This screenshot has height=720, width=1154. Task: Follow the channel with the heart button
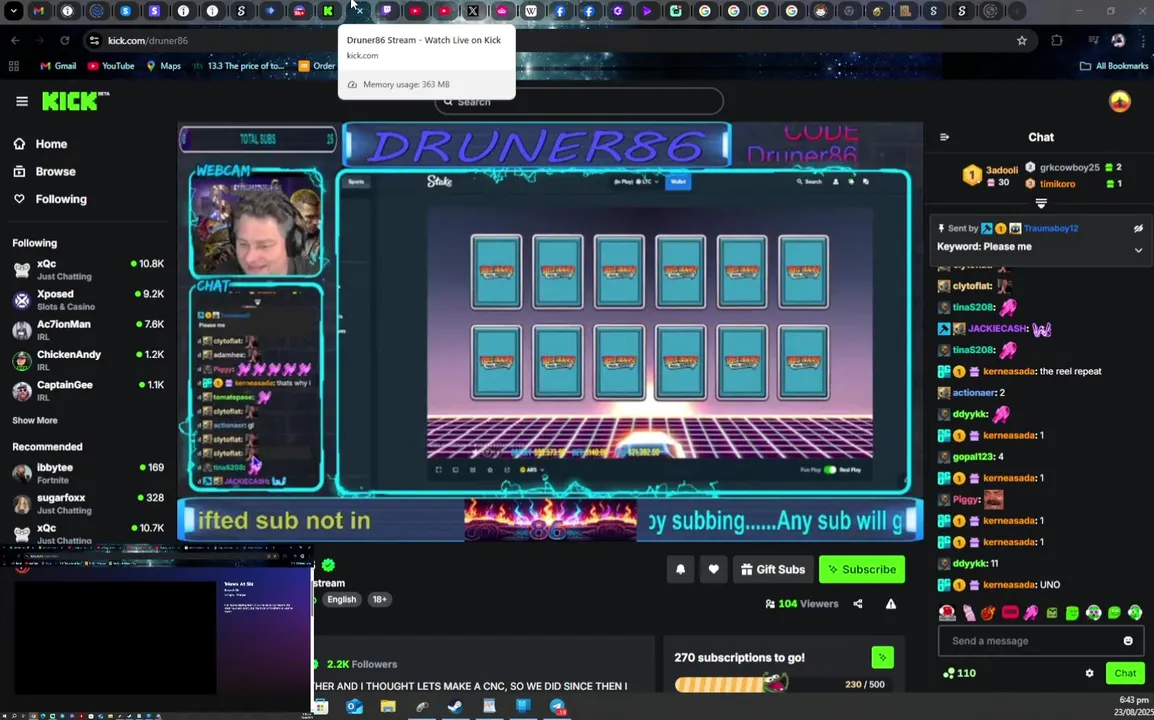pyautogui.click(x=713, y=569)
